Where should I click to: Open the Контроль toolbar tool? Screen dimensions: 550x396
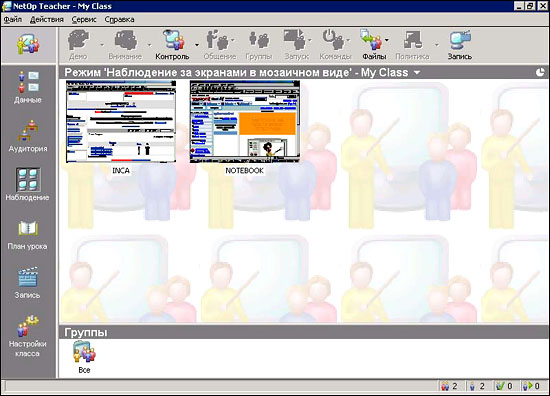click(173, 45)
